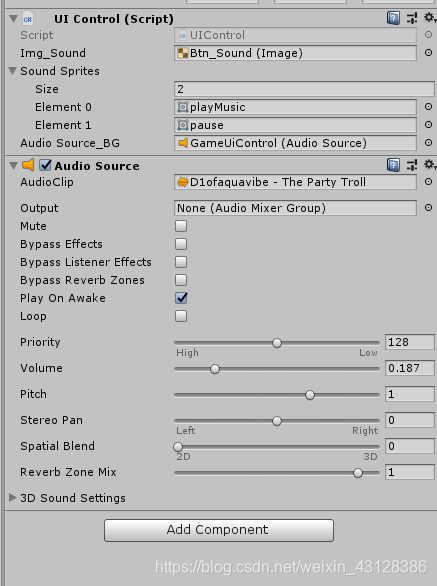
Task: Select the None (Audio Mixer Group) field
Action: (x=295, y=208)
